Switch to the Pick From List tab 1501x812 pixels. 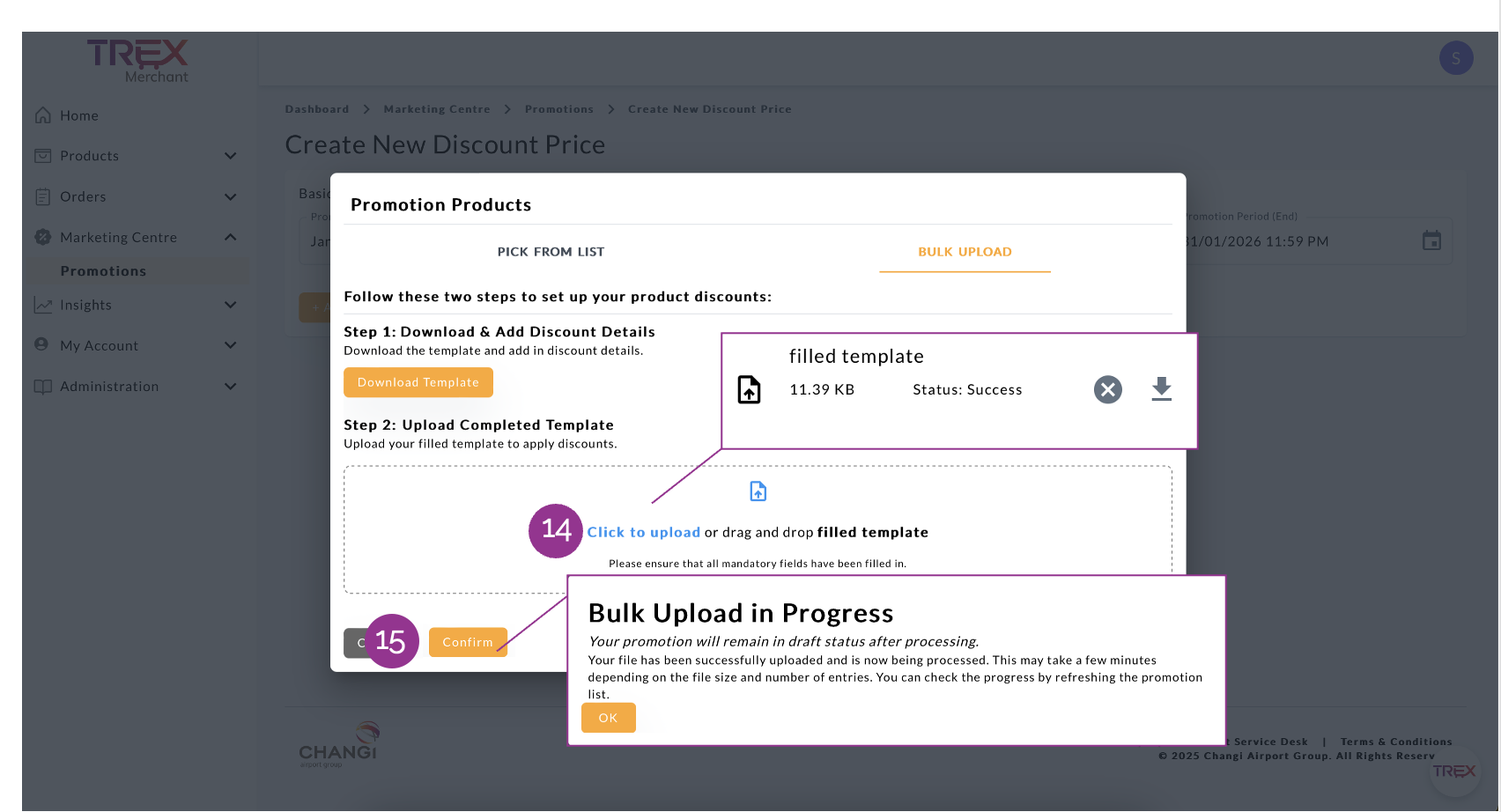551,252
